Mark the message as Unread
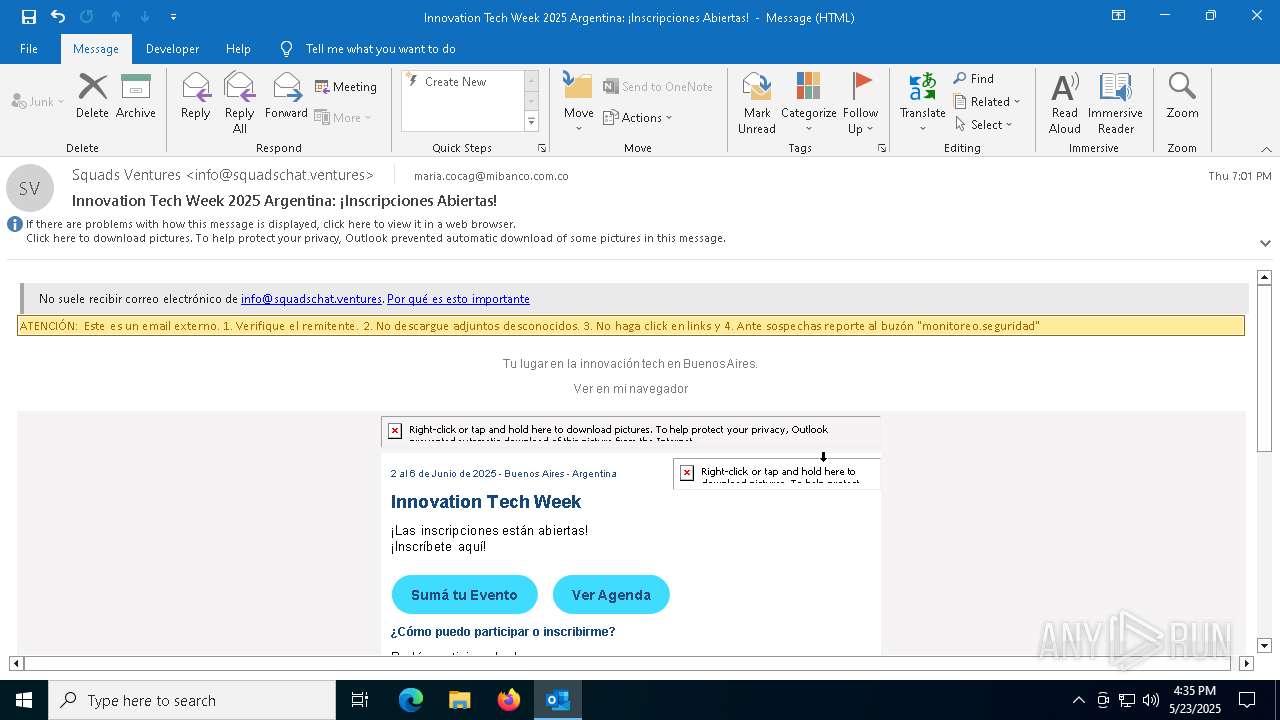 pyautogui.click(x=757, y=103)
